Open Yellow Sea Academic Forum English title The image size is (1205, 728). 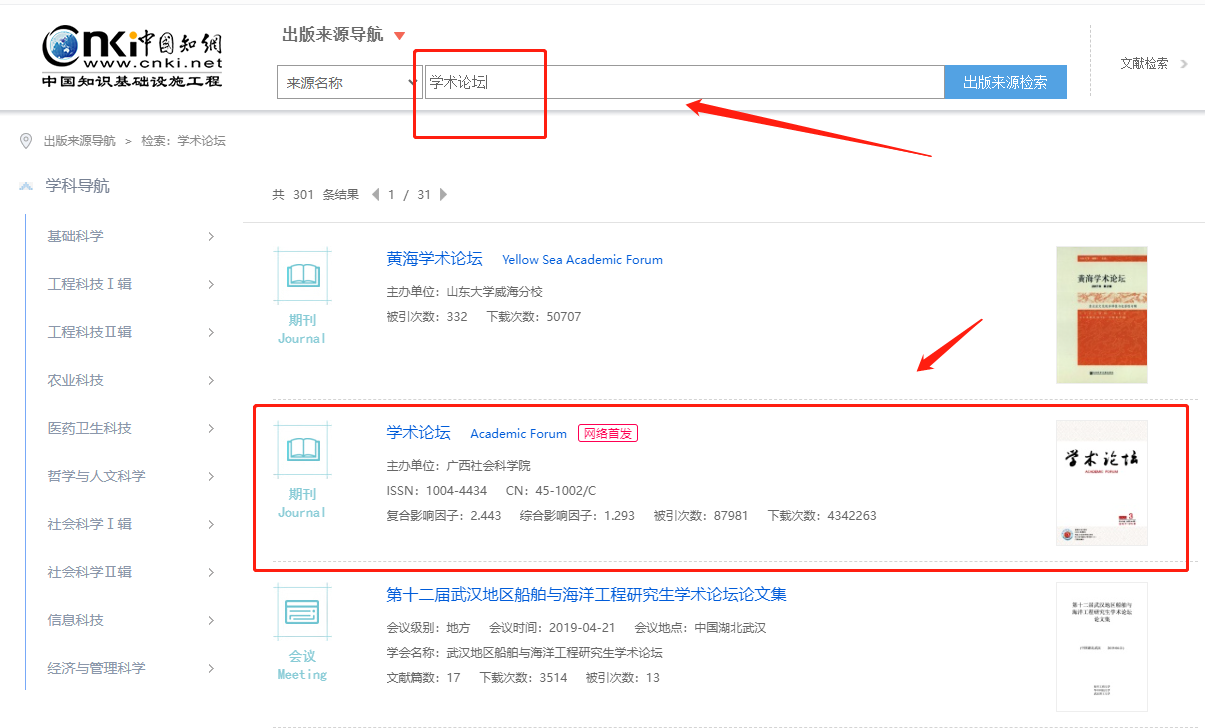coord(582,260)
